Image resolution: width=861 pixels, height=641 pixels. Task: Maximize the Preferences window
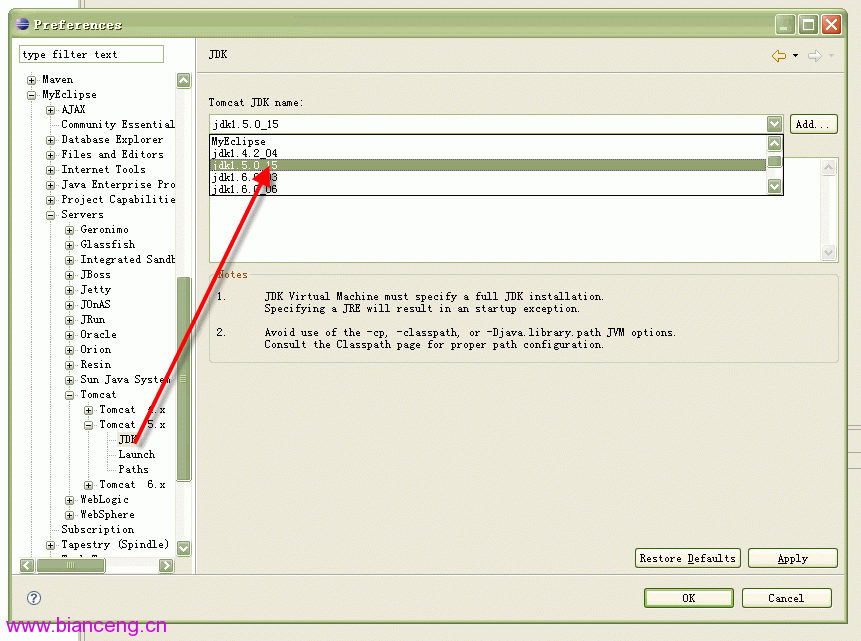point(808,25)
